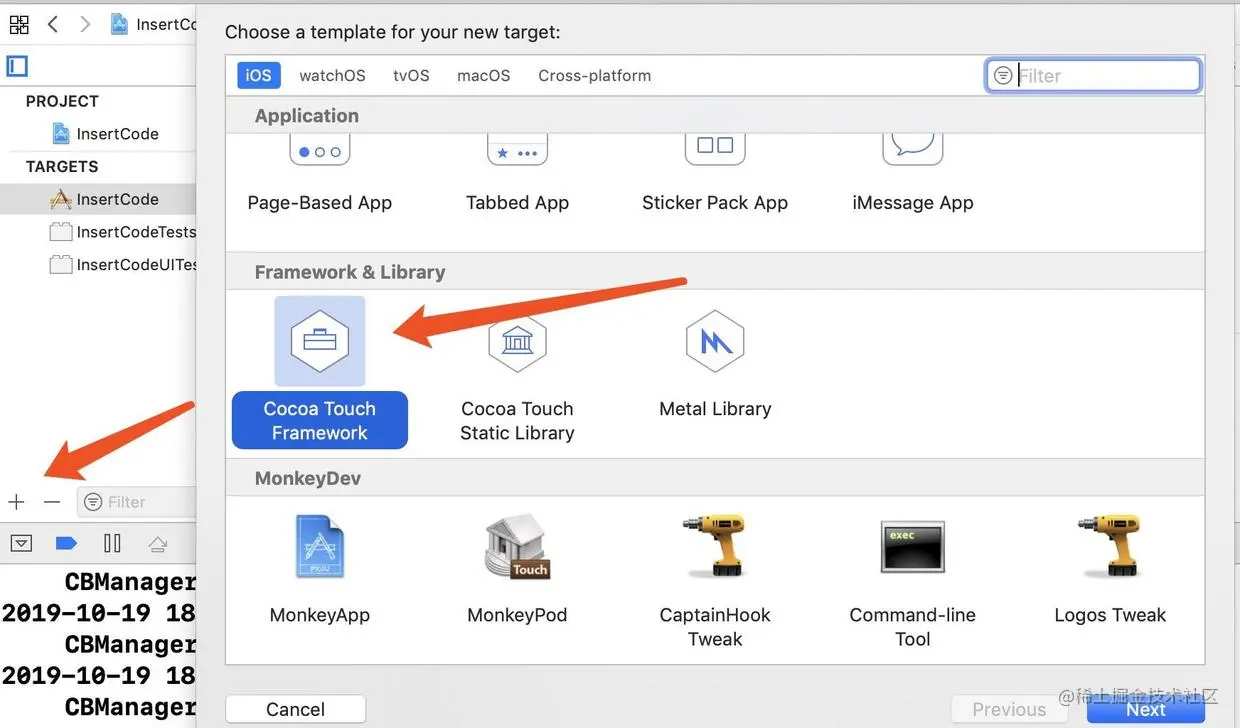Select the Metal Library template icon
Viewport: 1240px width, 728px height.
715,341
